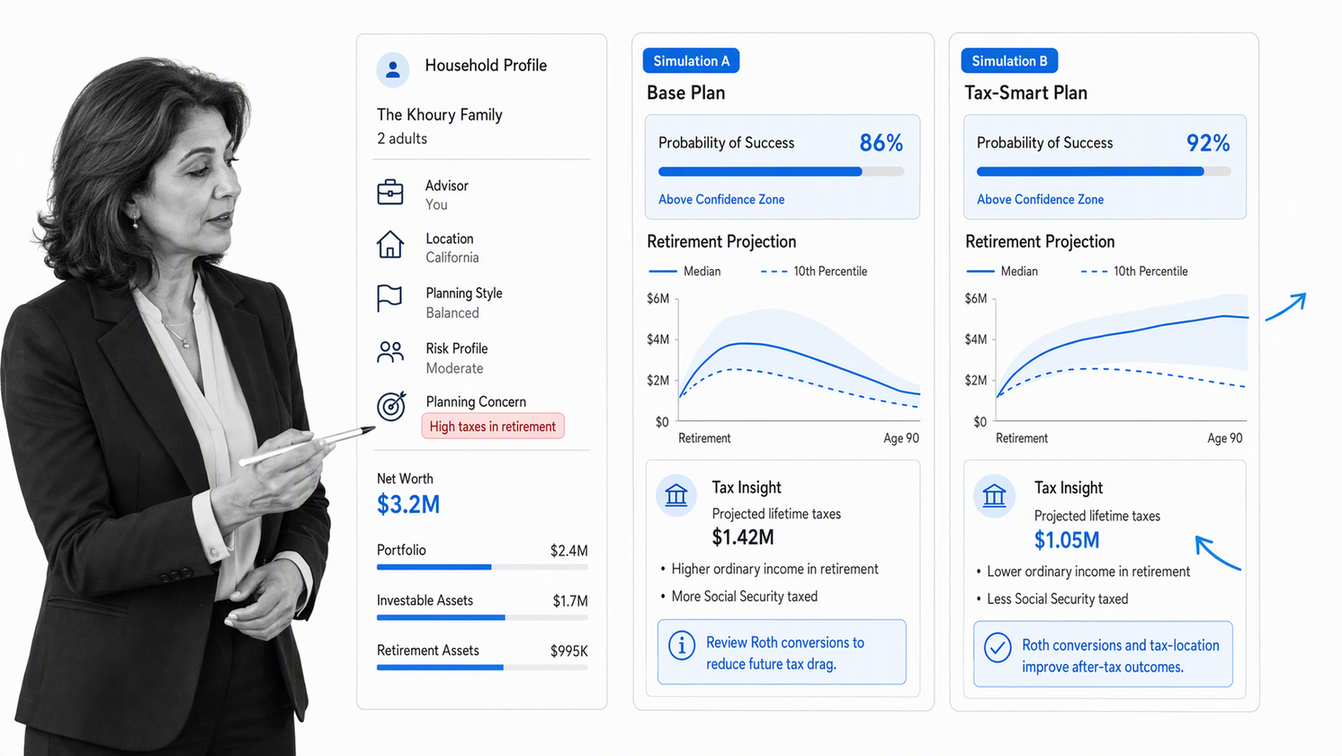Select the Planning Style flag icon
The image size is (1342, 756).
tap(389, 298)
